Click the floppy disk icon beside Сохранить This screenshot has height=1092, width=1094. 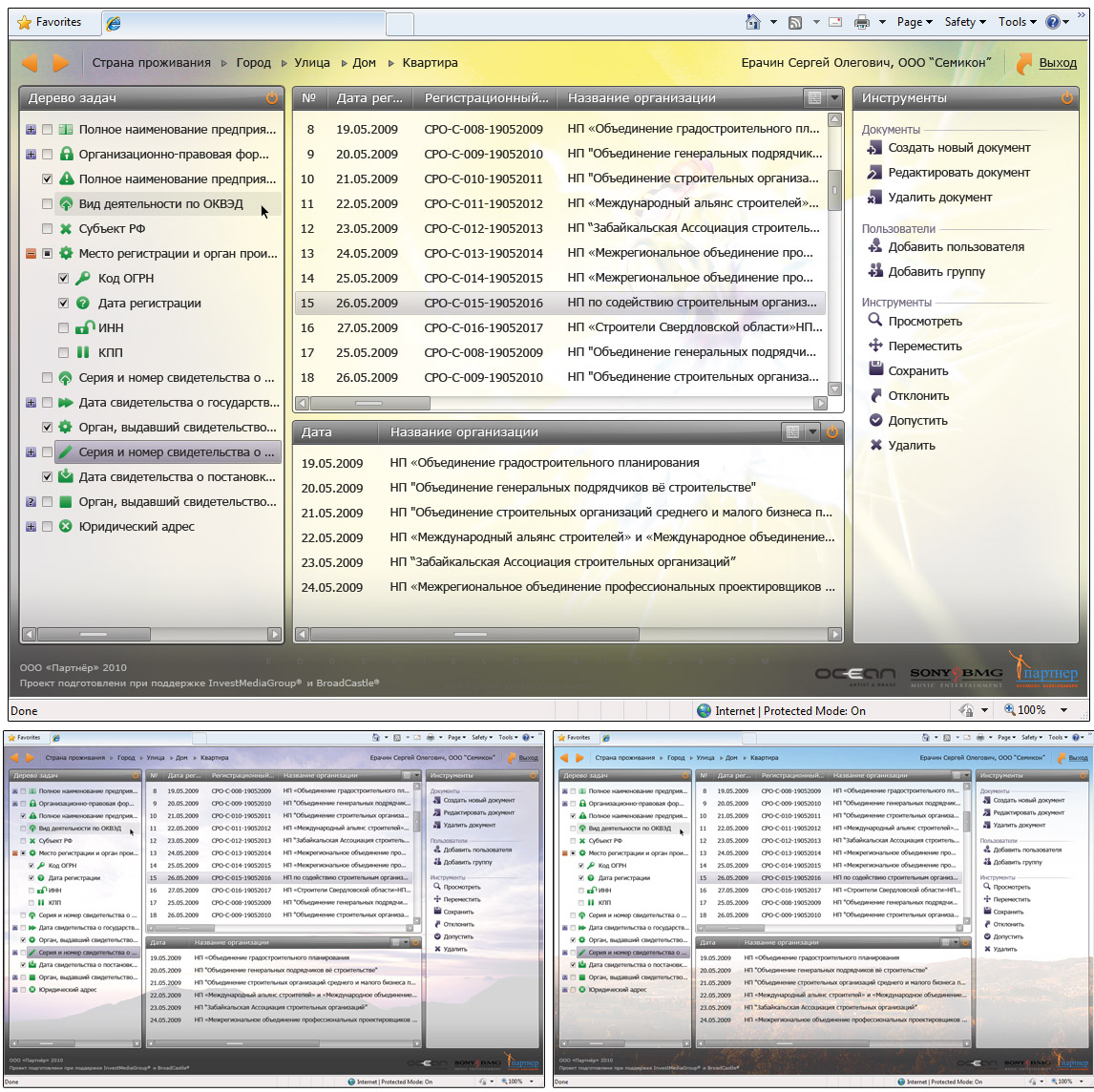click(874, 370)
